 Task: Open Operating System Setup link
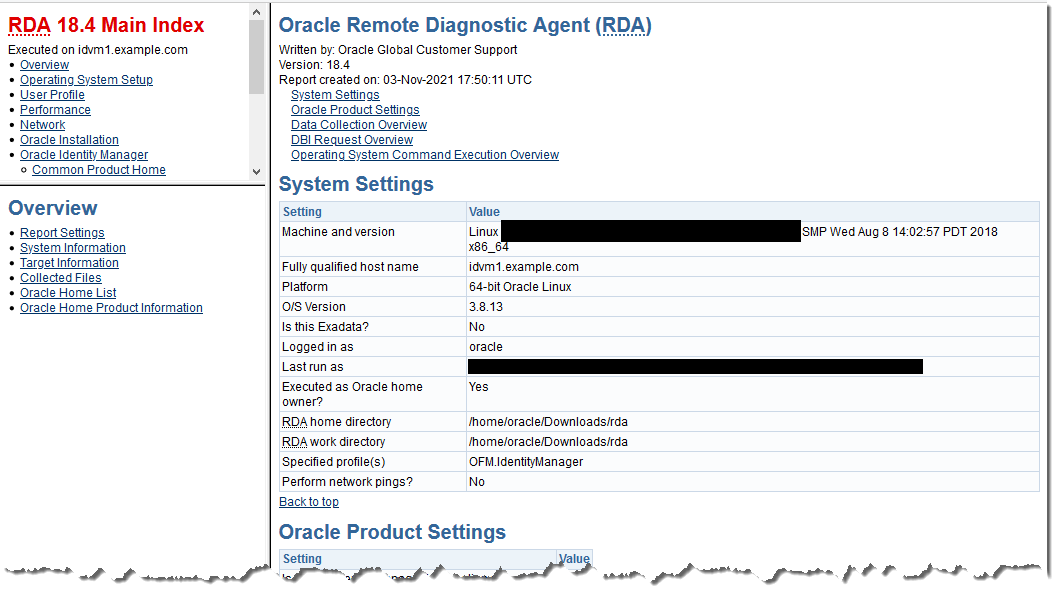coord(86,80)
